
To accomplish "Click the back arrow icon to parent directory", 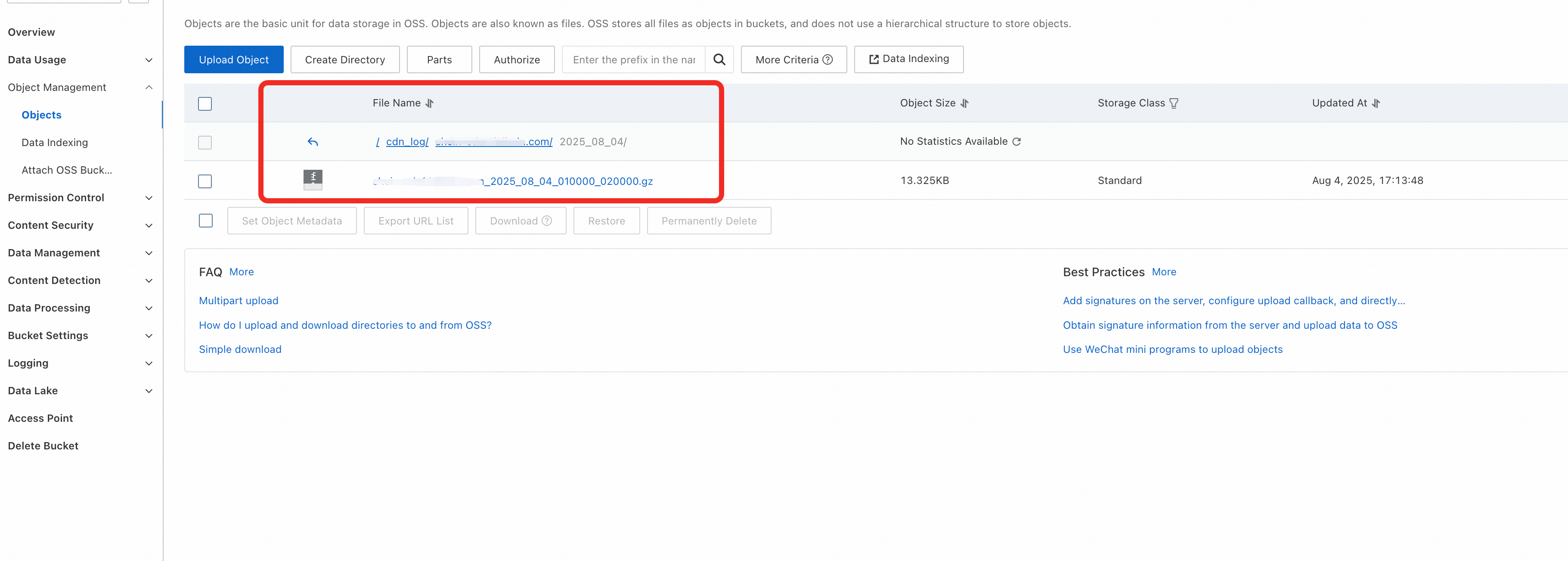I will (313, 142).
